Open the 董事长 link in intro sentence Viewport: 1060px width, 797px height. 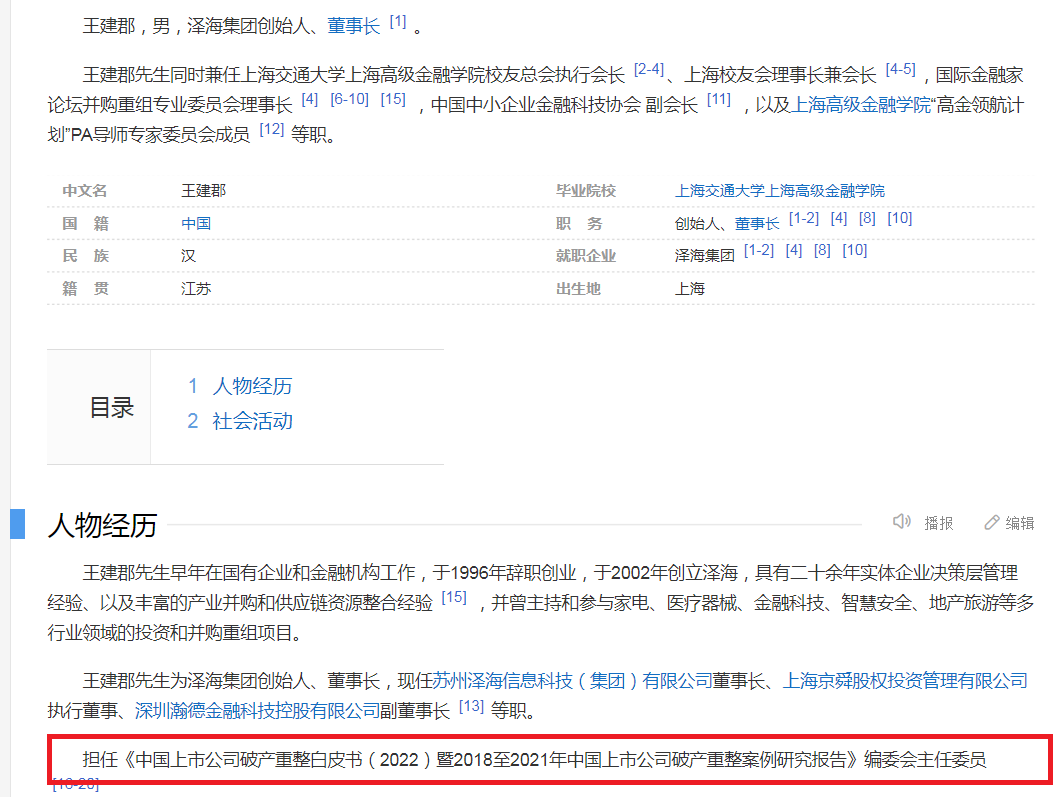(x=354, y=26)
